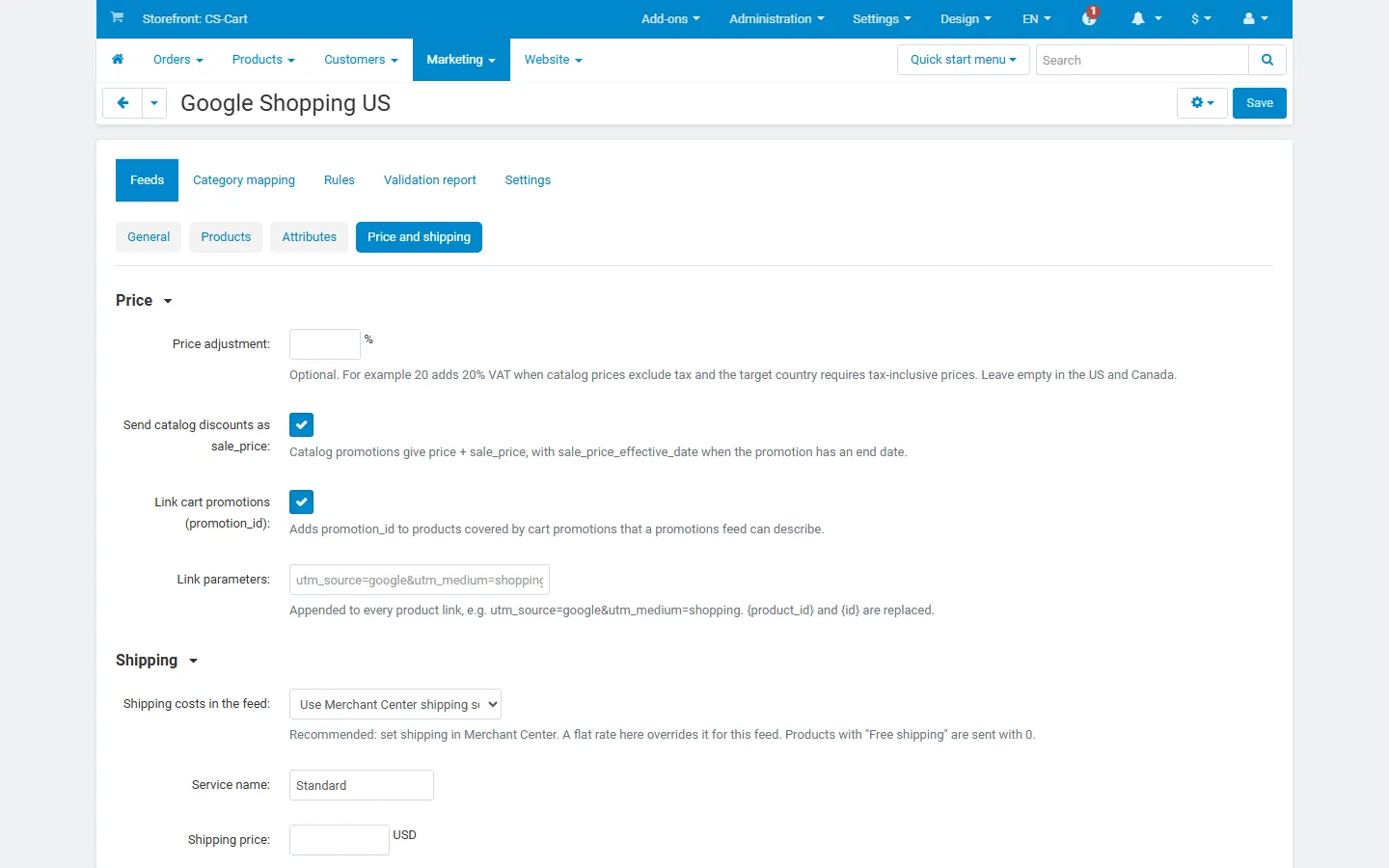
Task: Switch to the Category mapping tab
Action: point(244,180)
